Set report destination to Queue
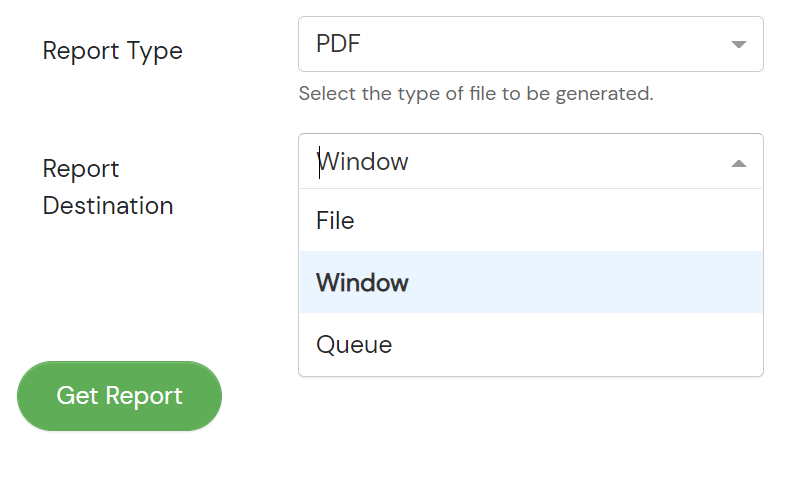The width and height of the screenshot is (794, 477). click(x=531, y=344)
